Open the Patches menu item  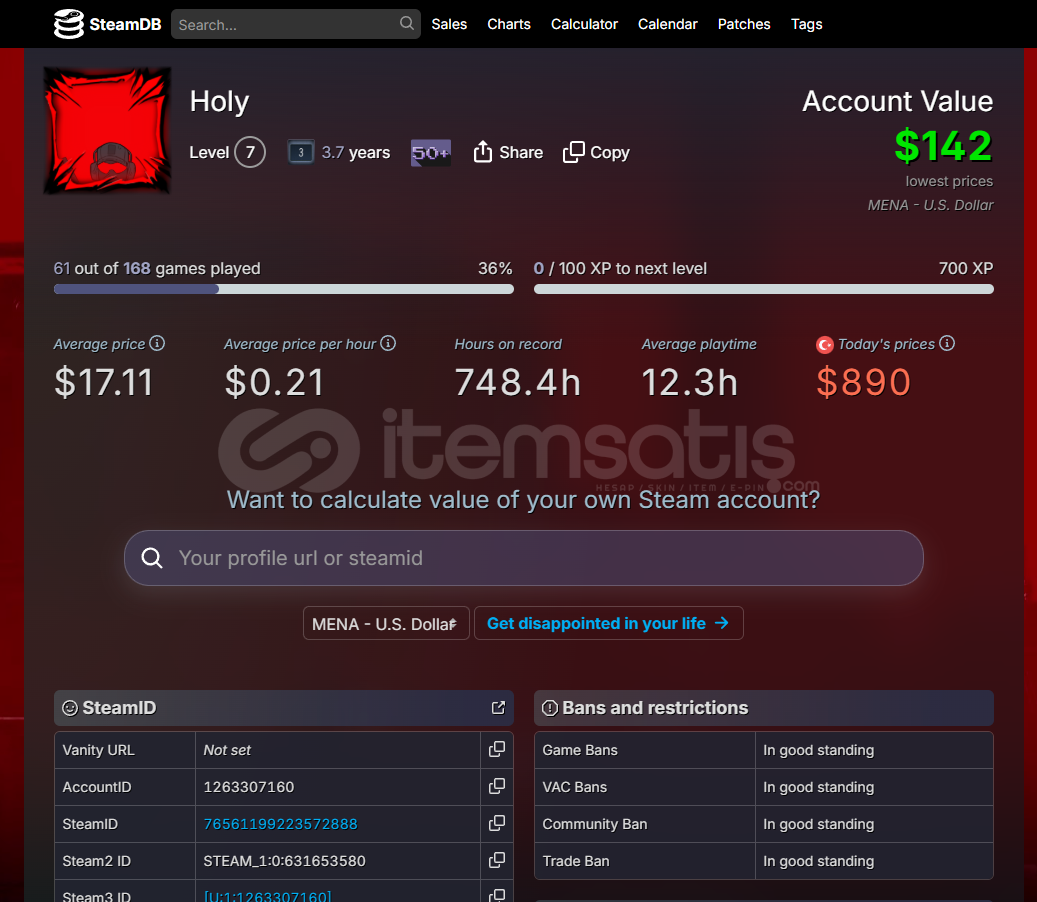[744, 24]
